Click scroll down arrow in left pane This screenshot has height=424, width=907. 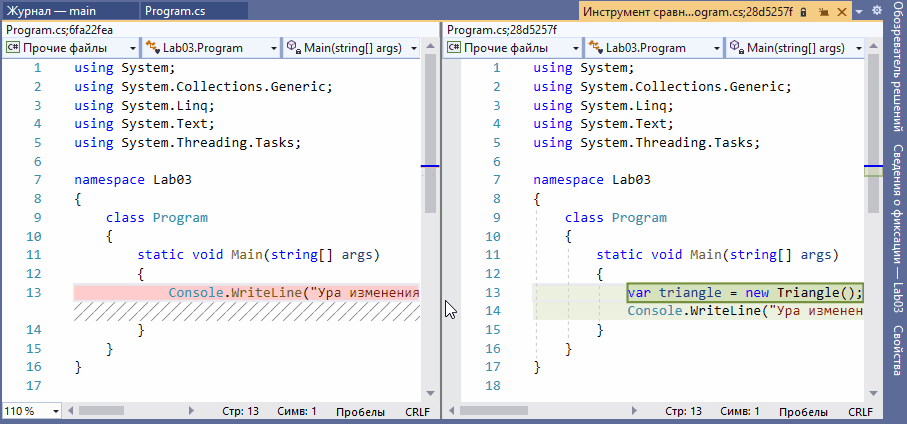click(430, 393)
